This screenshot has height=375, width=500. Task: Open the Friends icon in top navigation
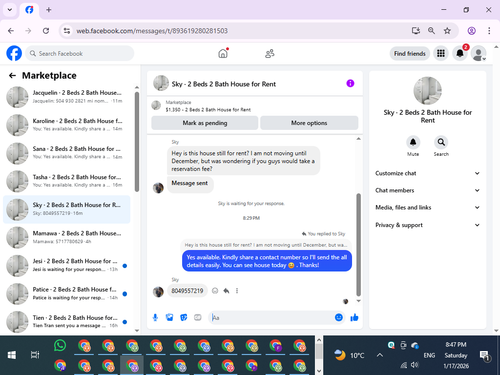coord(270,53)
